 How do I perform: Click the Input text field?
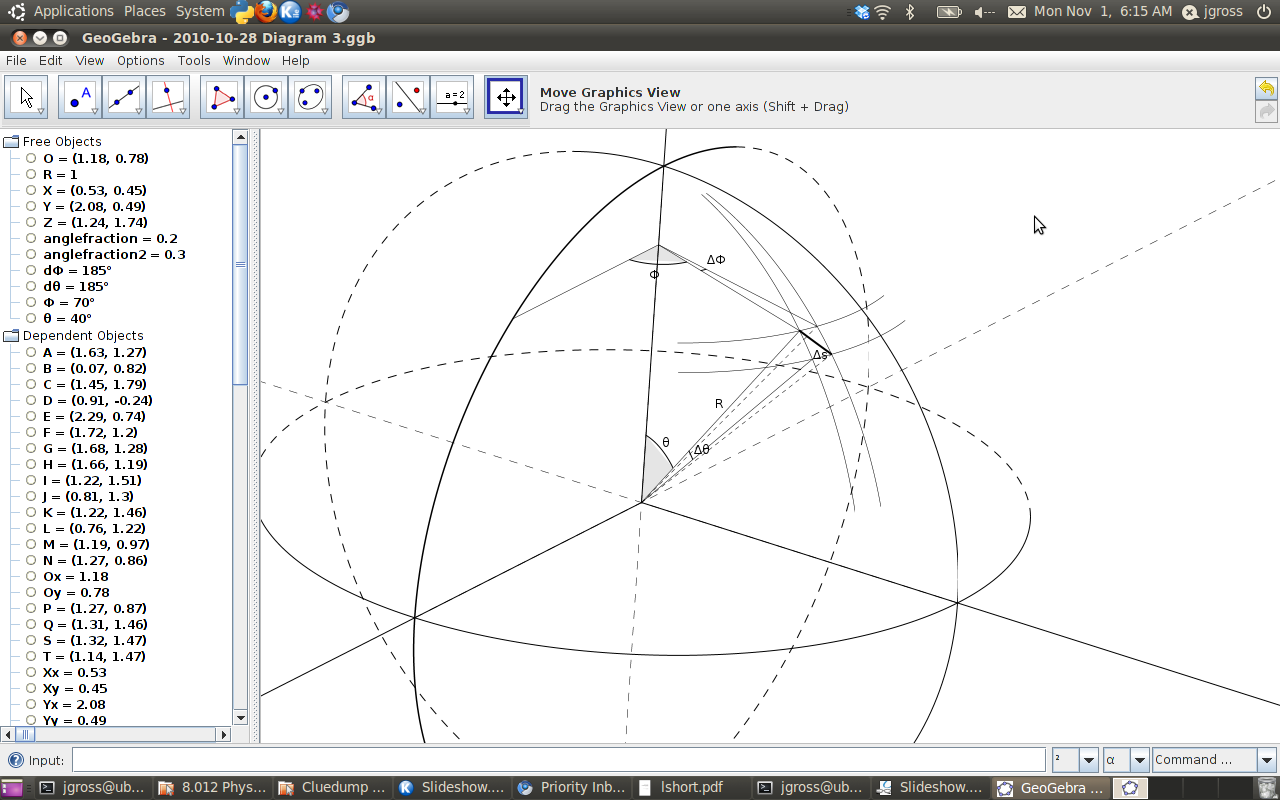[558, 760]
